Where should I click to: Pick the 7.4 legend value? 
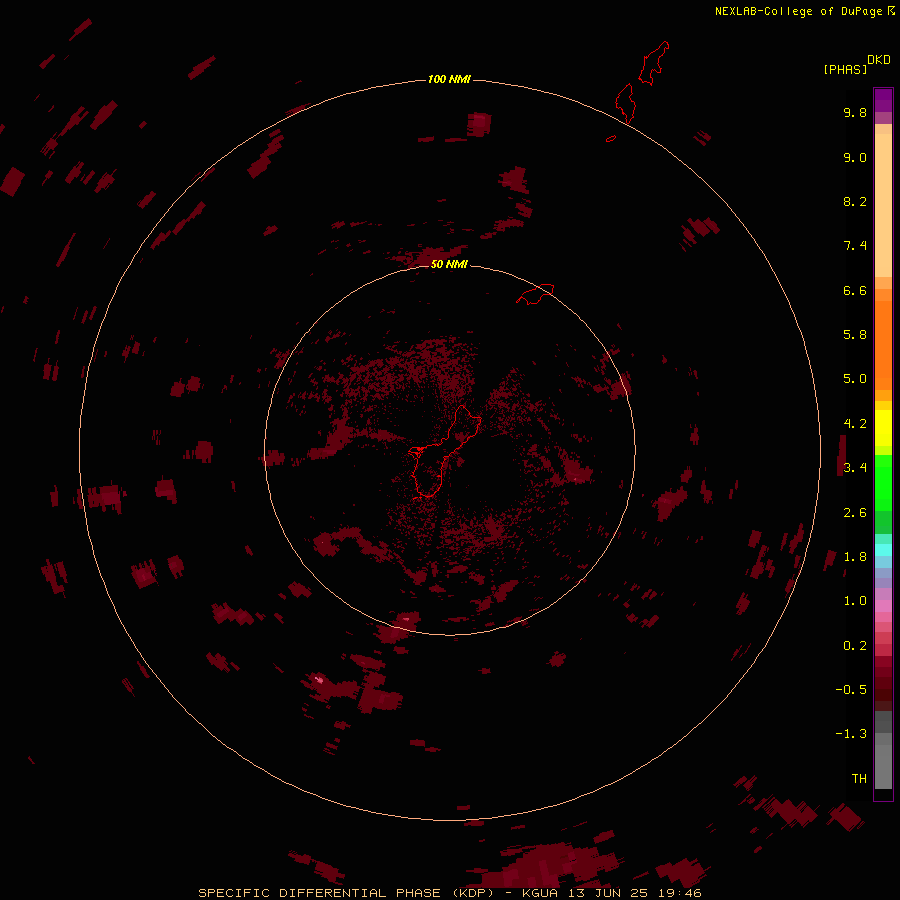point(855,246)
